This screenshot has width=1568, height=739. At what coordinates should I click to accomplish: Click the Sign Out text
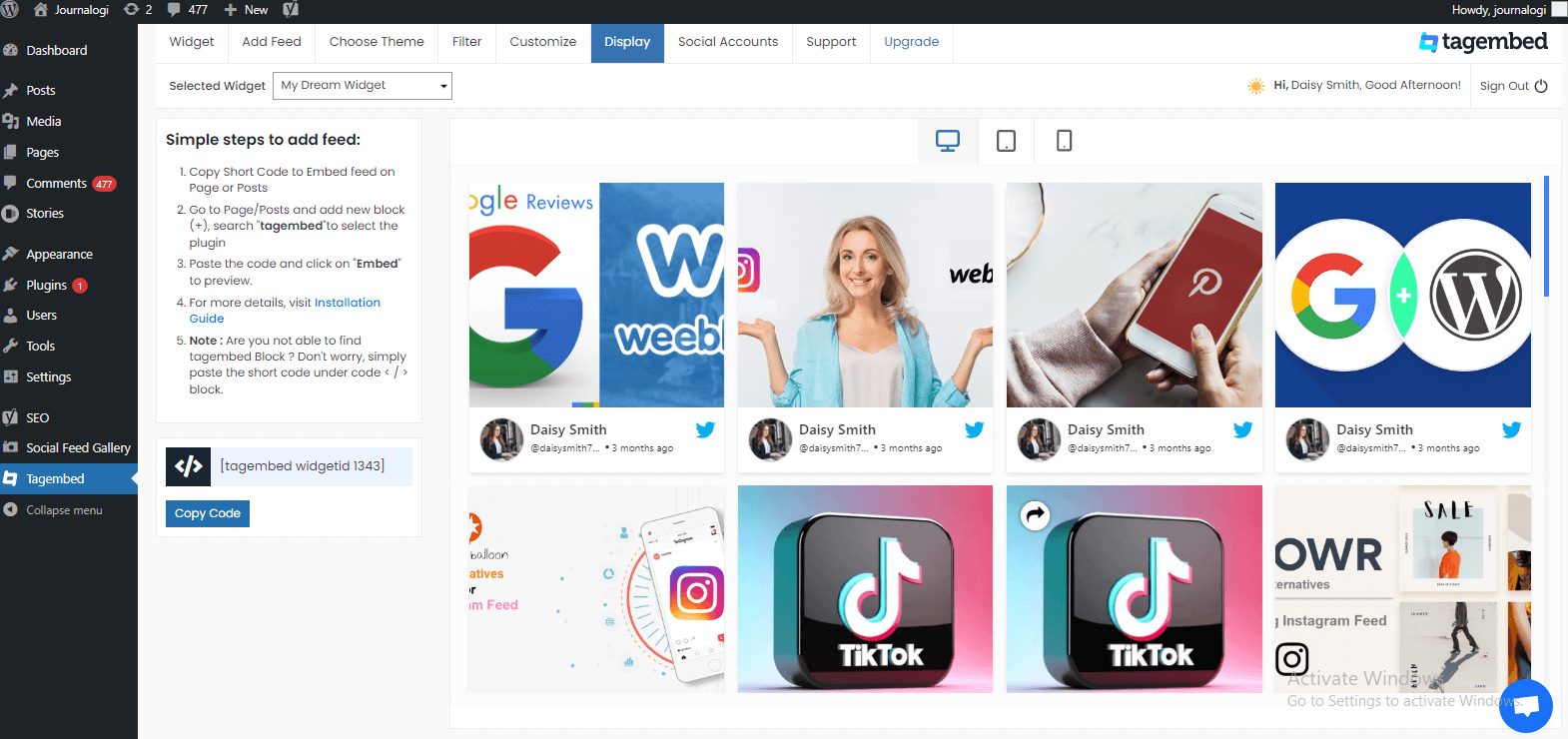pos(1504,86)
